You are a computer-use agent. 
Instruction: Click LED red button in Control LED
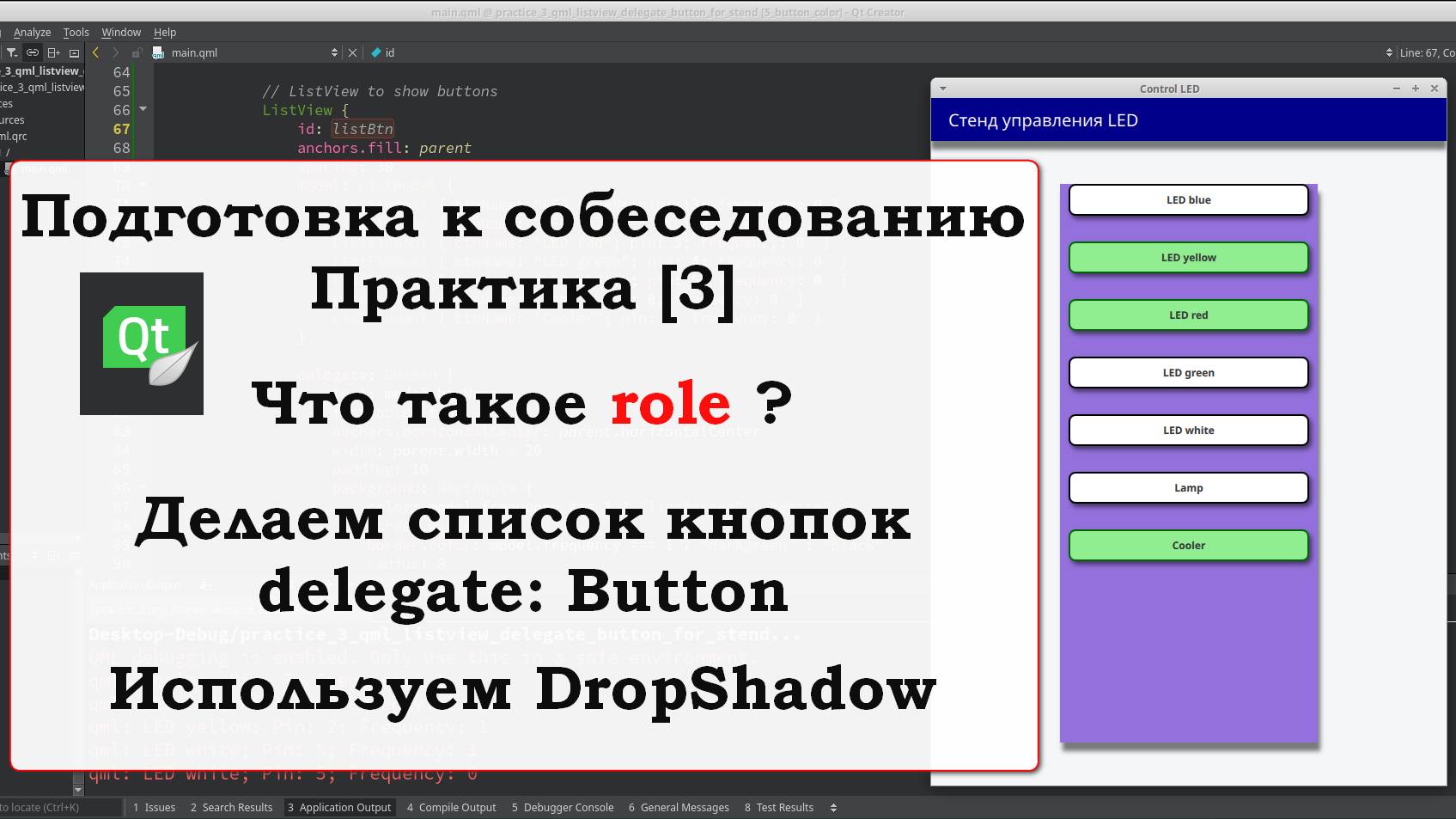[x=1189, y=315]
